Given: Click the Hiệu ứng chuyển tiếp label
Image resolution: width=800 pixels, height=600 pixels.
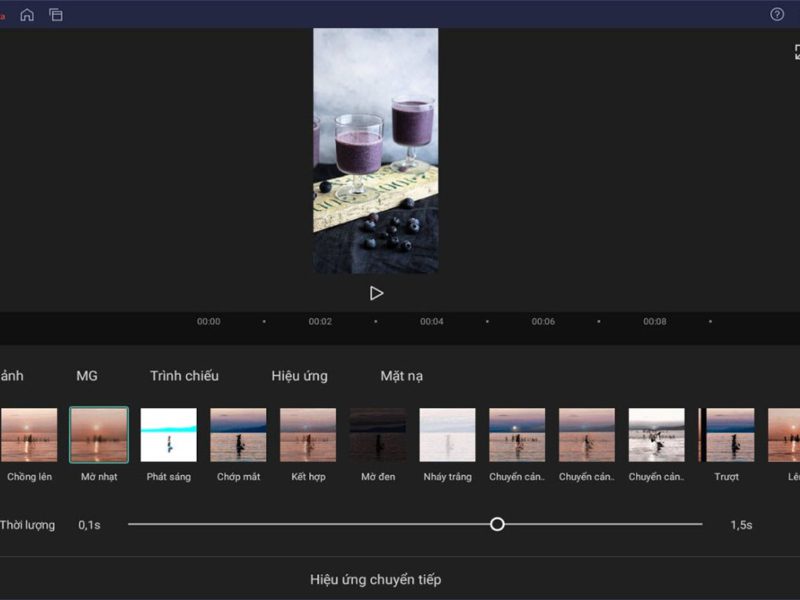Looking at the screenshot, I should pyautogui.click(x=375, y=580).
